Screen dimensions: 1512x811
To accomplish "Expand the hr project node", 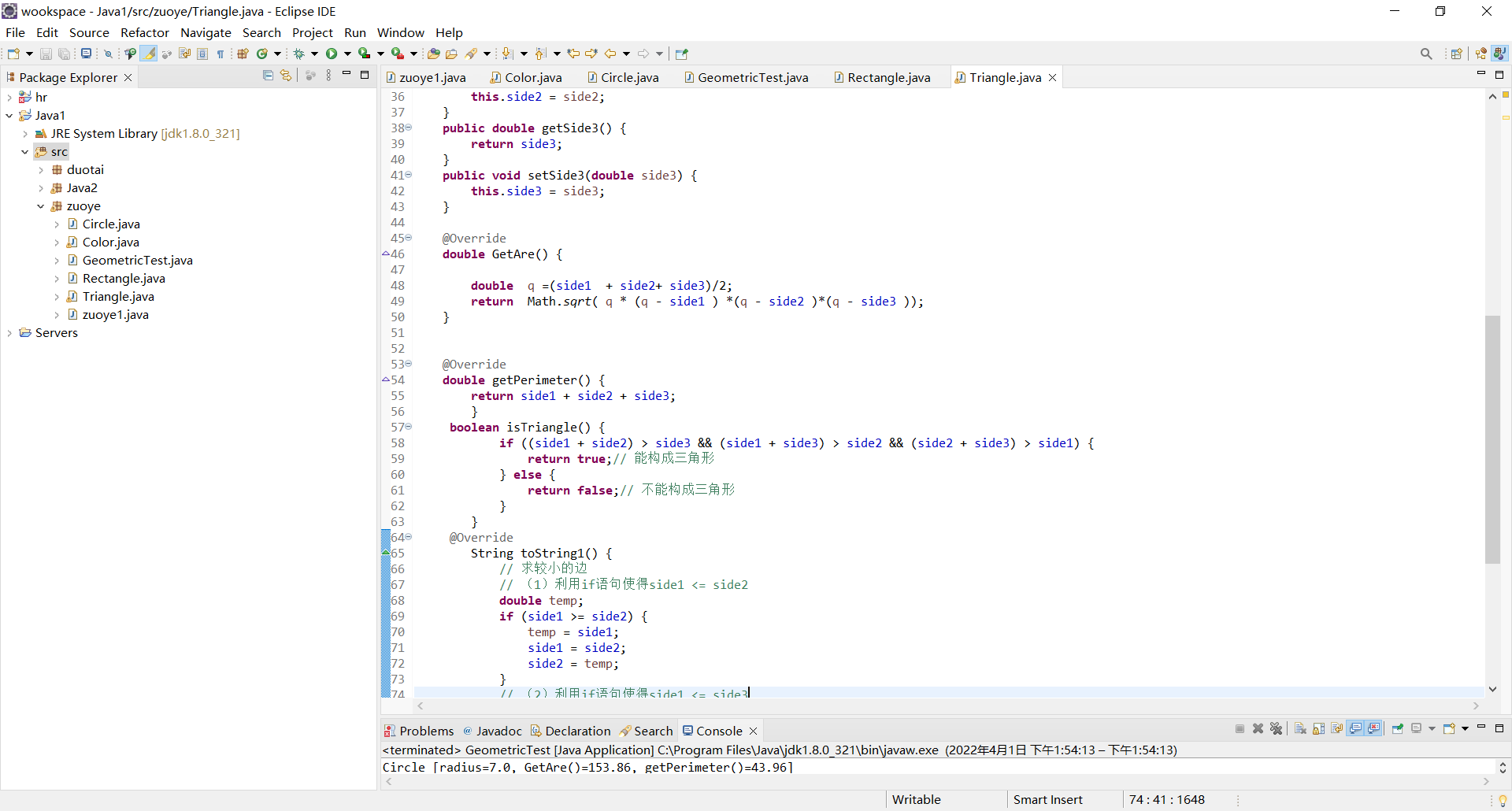I will coord(9,98).
